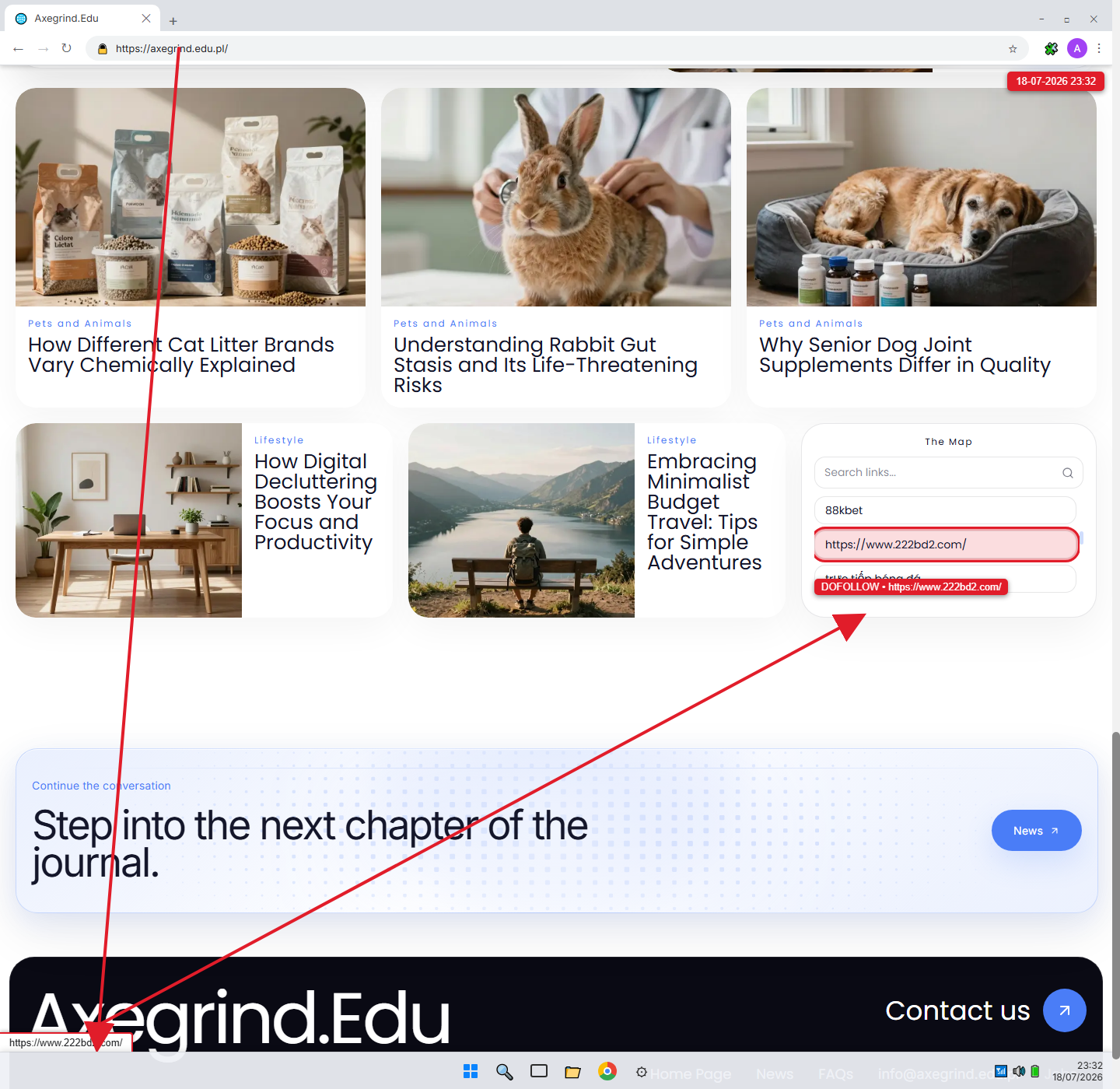Click the round arrow button beside Contact us
1120x1089 pixels.
coord(1065,1010)
